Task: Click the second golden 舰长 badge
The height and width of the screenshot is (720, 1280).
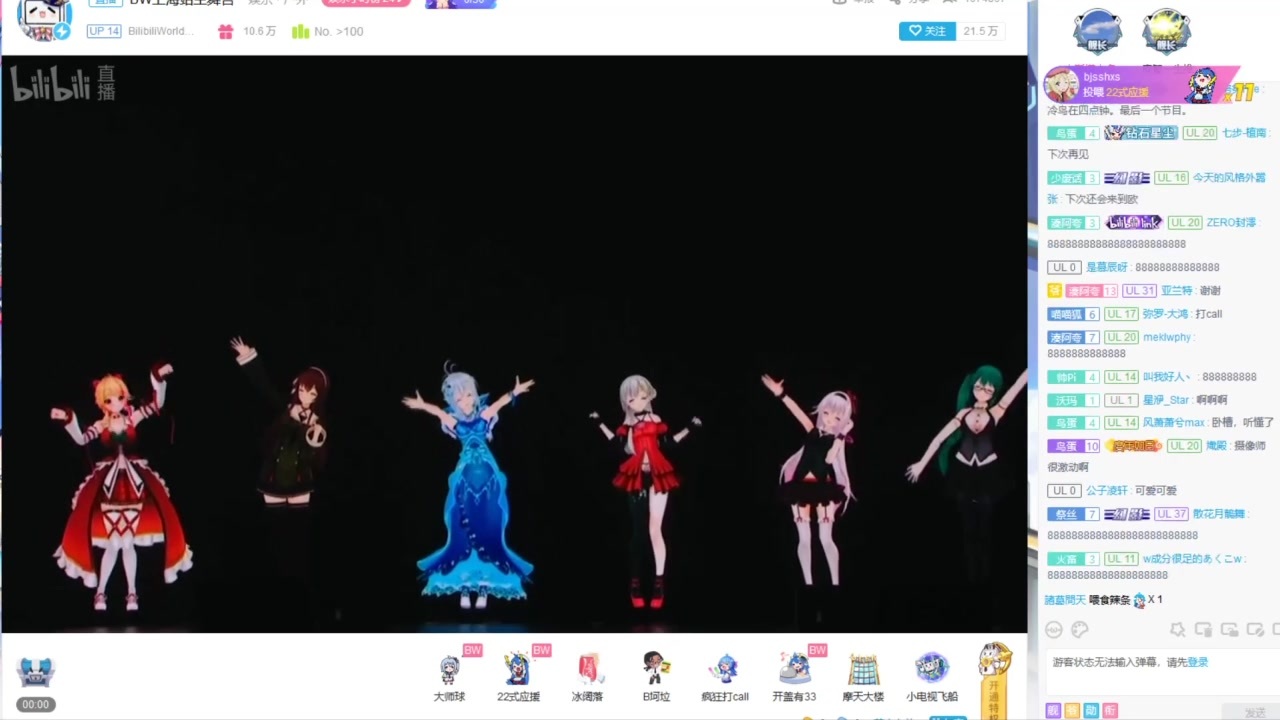Action: (1166, 31)
